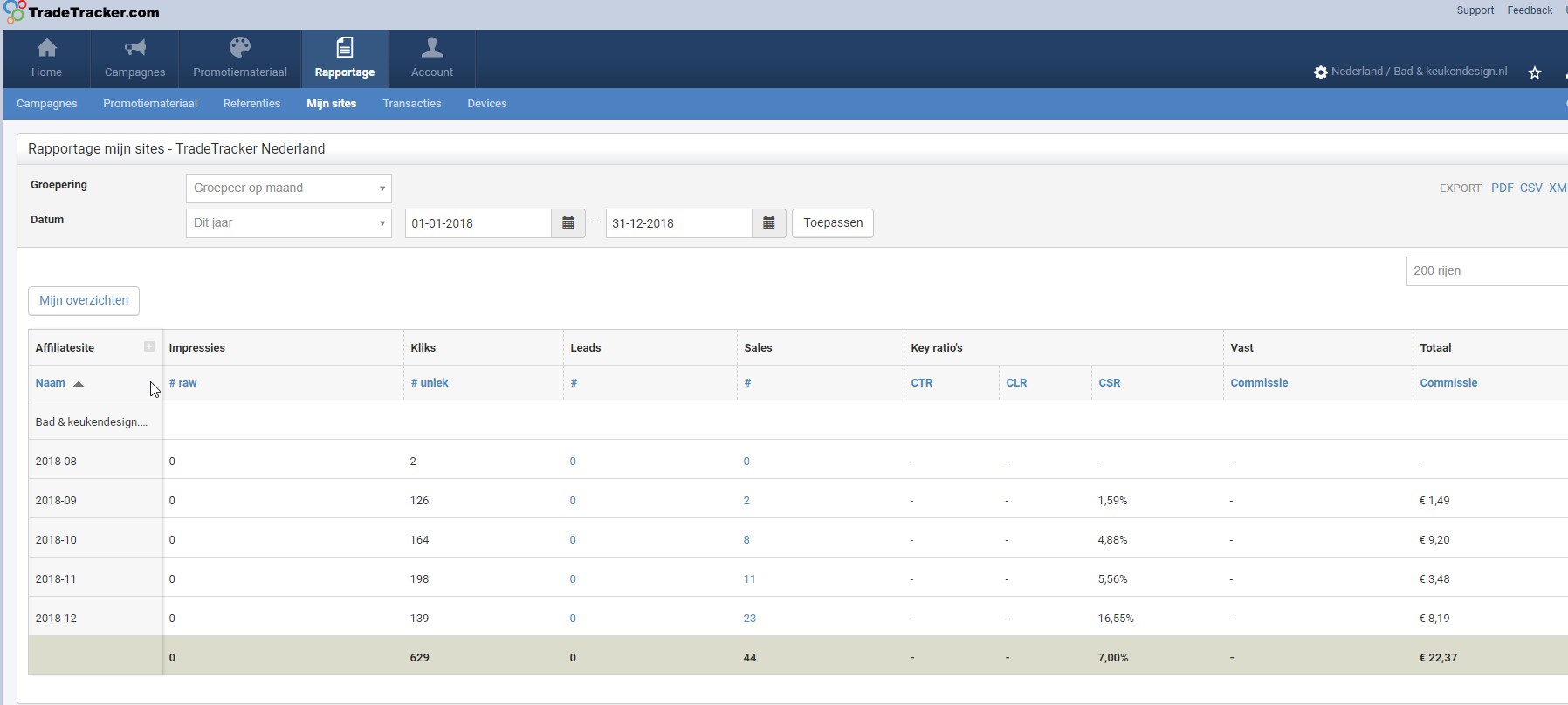Sort by Leads # column header

point(574,382)
